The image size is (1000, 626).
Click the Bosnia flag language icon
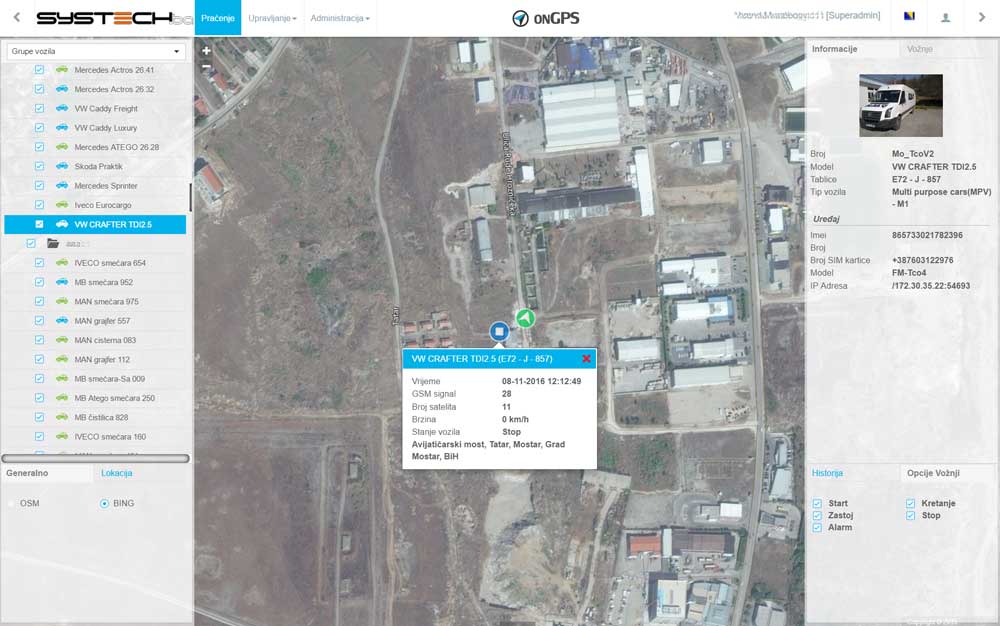pos(908,18)
